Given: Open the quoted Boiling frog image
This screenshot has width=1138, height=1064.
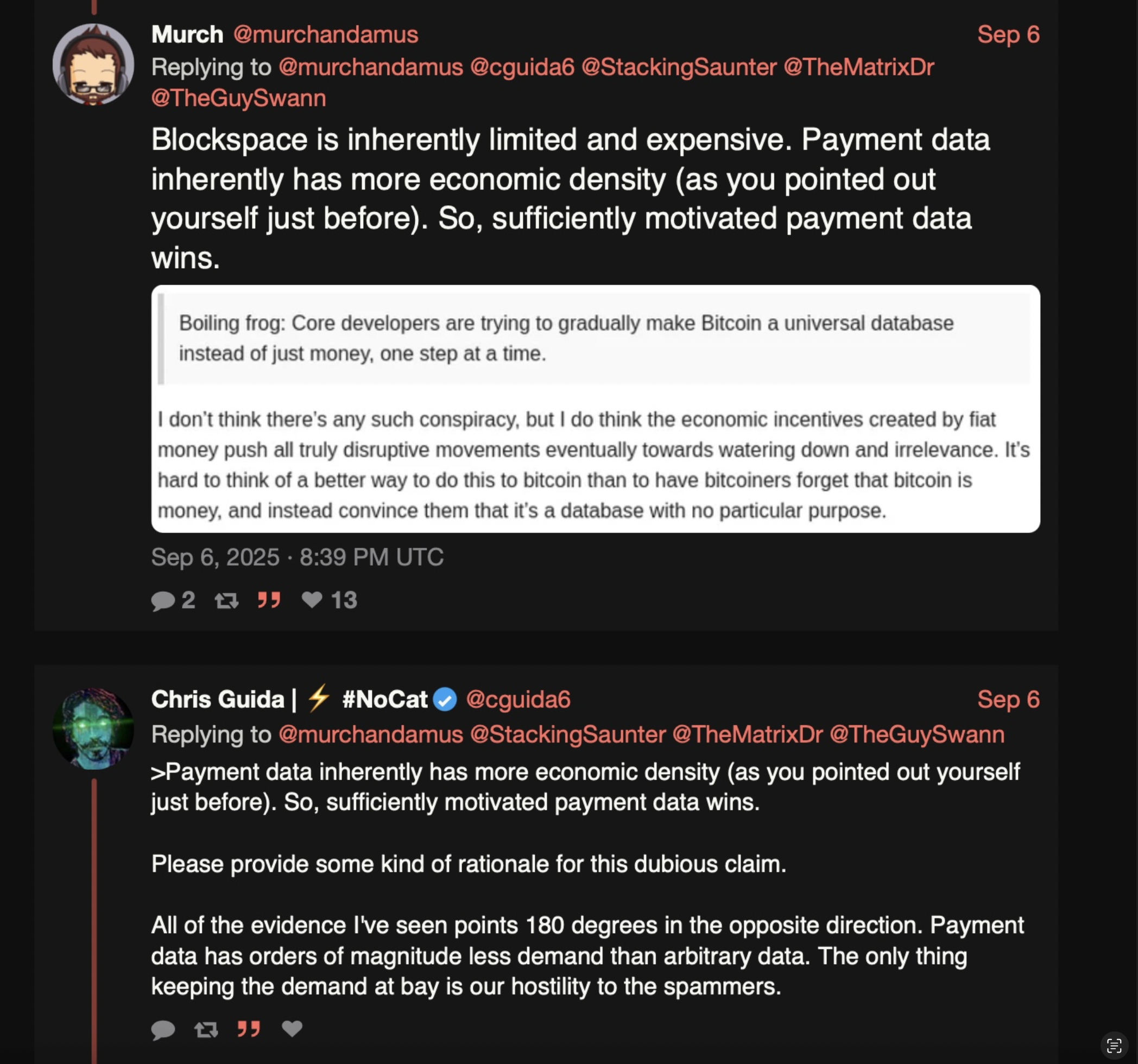Looking at the screenshot, I should click(595, 409).
